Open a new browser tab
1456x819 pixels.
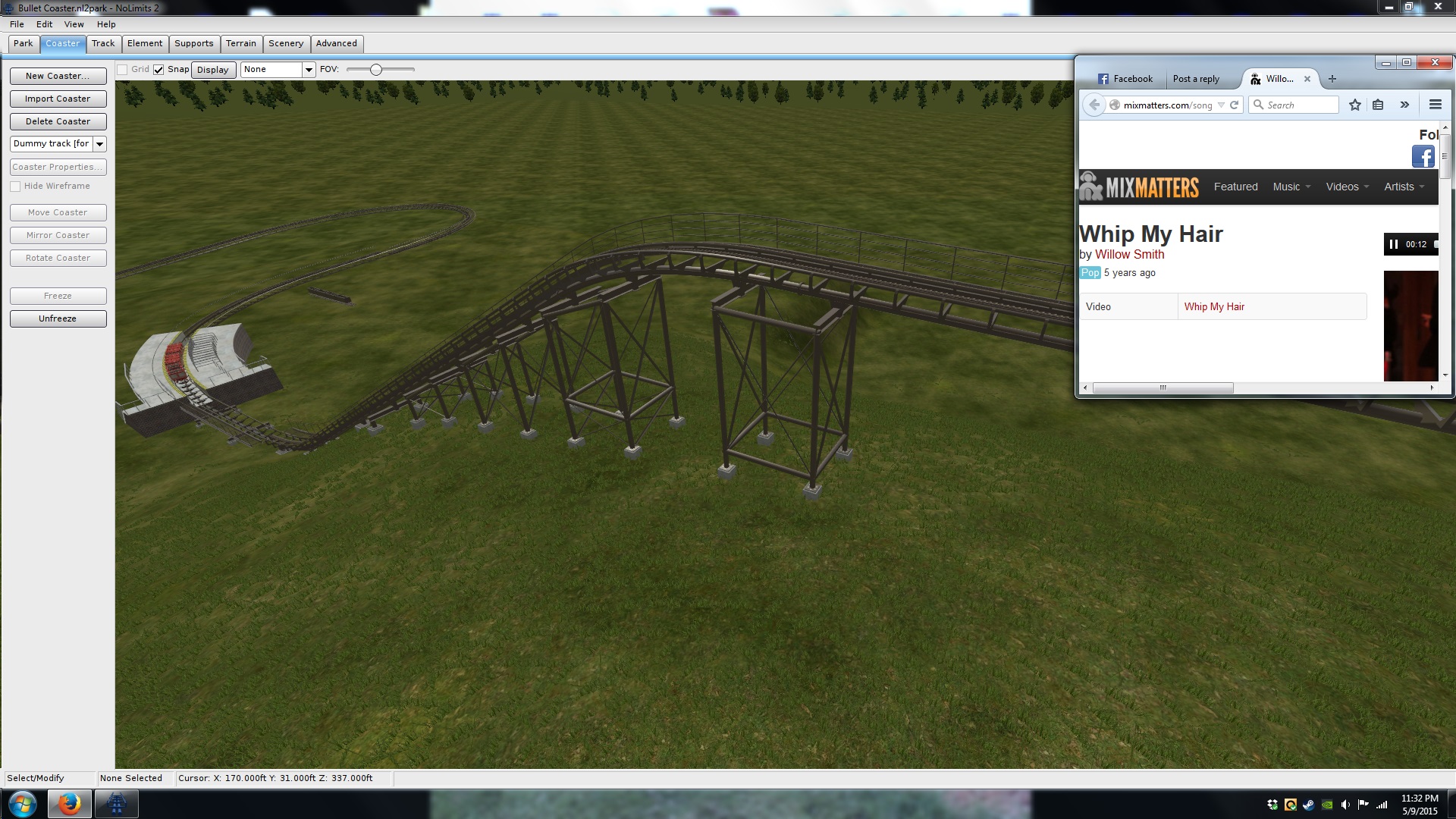1332,79
